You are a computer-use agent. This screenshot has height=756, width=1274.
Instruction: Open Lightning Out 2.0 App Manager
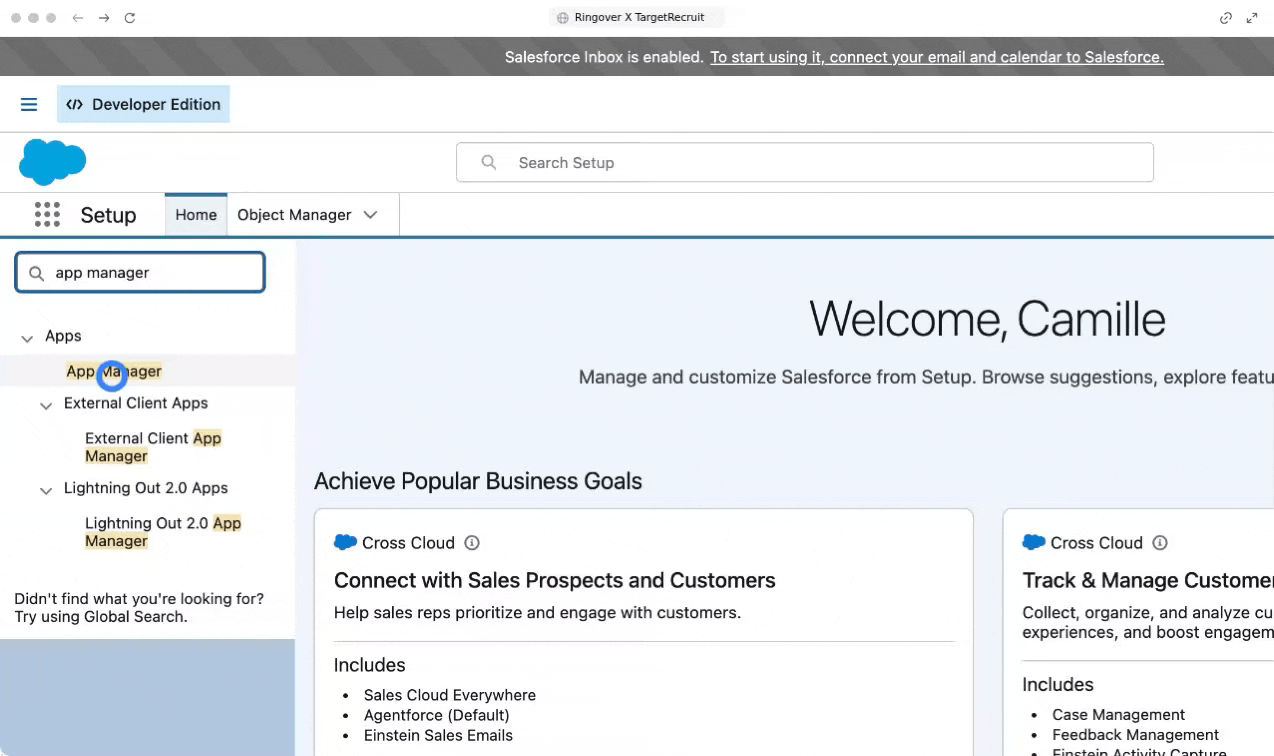pos(163,532)
